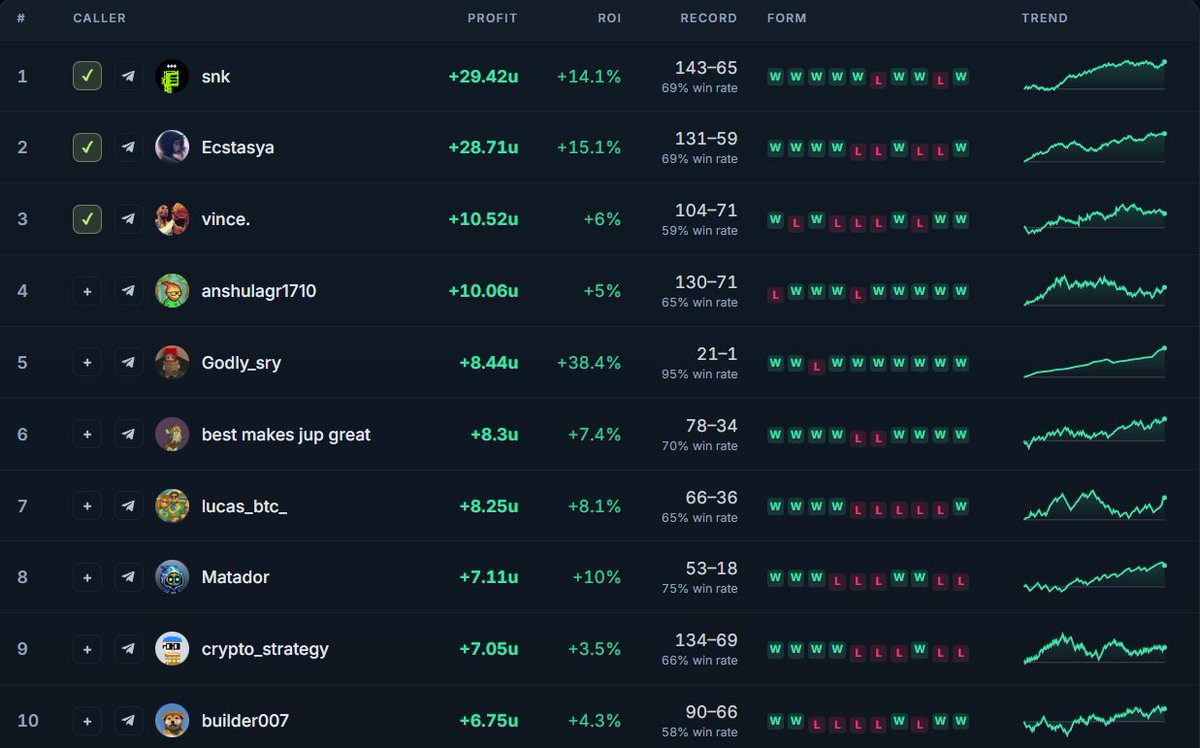
Task: Click Matador's robot avatar
Action: 172,577
